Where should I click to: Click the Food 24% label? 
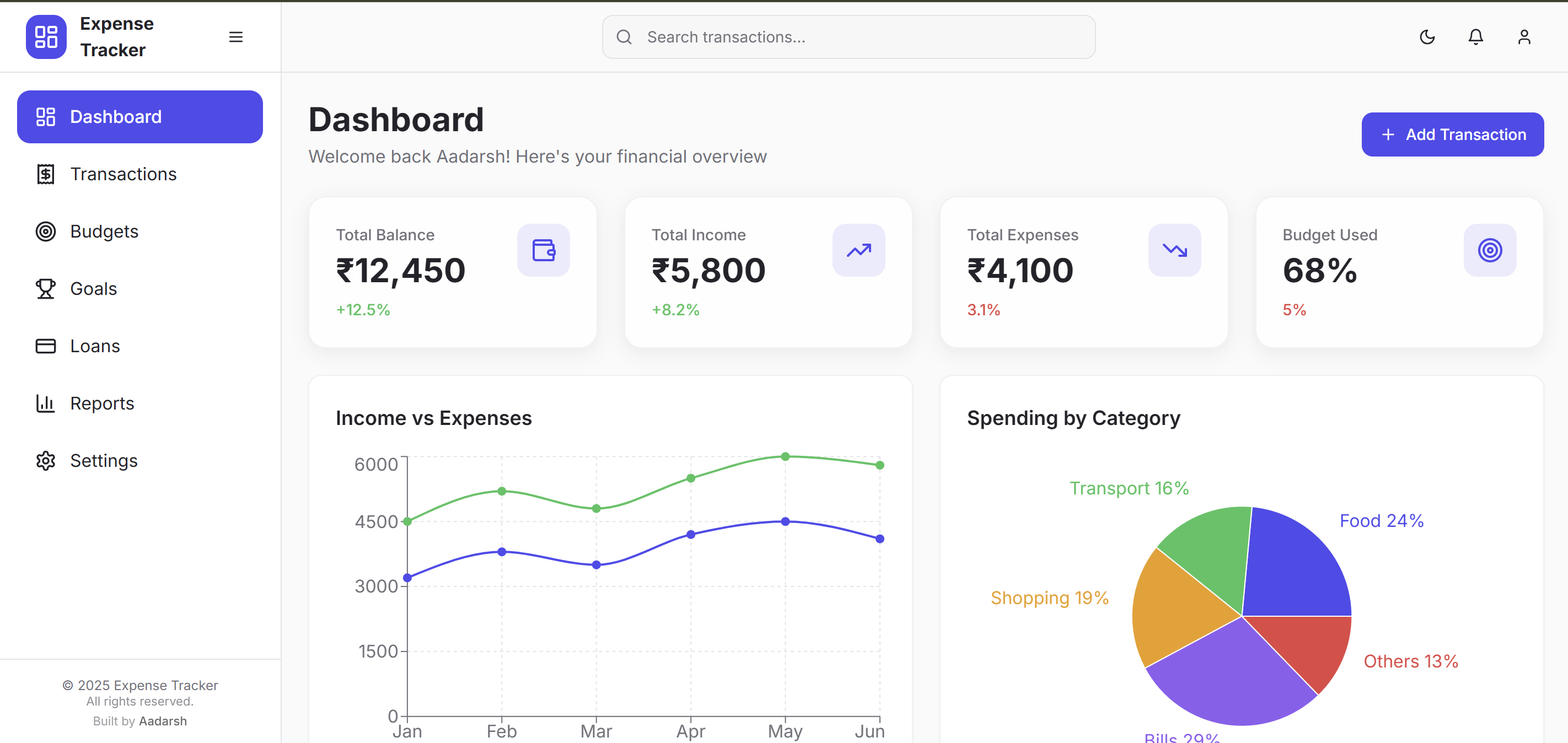click(x=1382, y=521)
